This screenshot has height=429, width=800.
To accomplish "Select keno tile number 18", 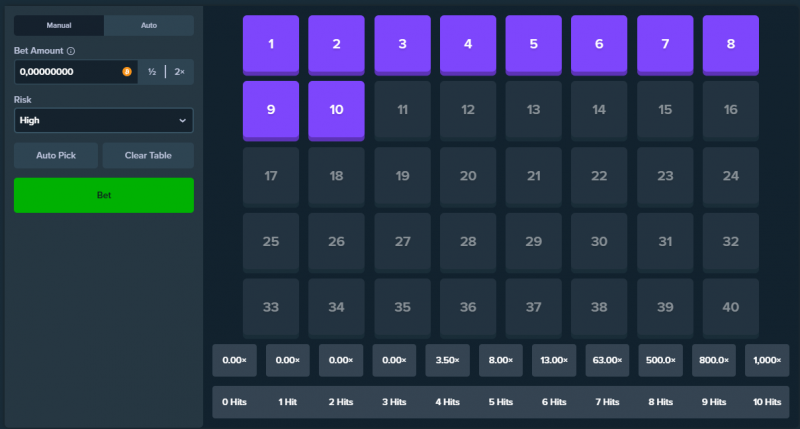I will point(336,177).
